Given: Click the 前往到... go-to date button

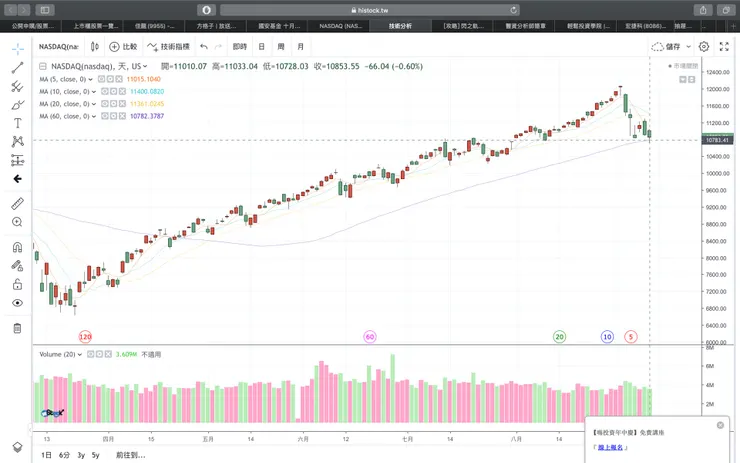Looking at the screenshot, I should pos(131,455).
